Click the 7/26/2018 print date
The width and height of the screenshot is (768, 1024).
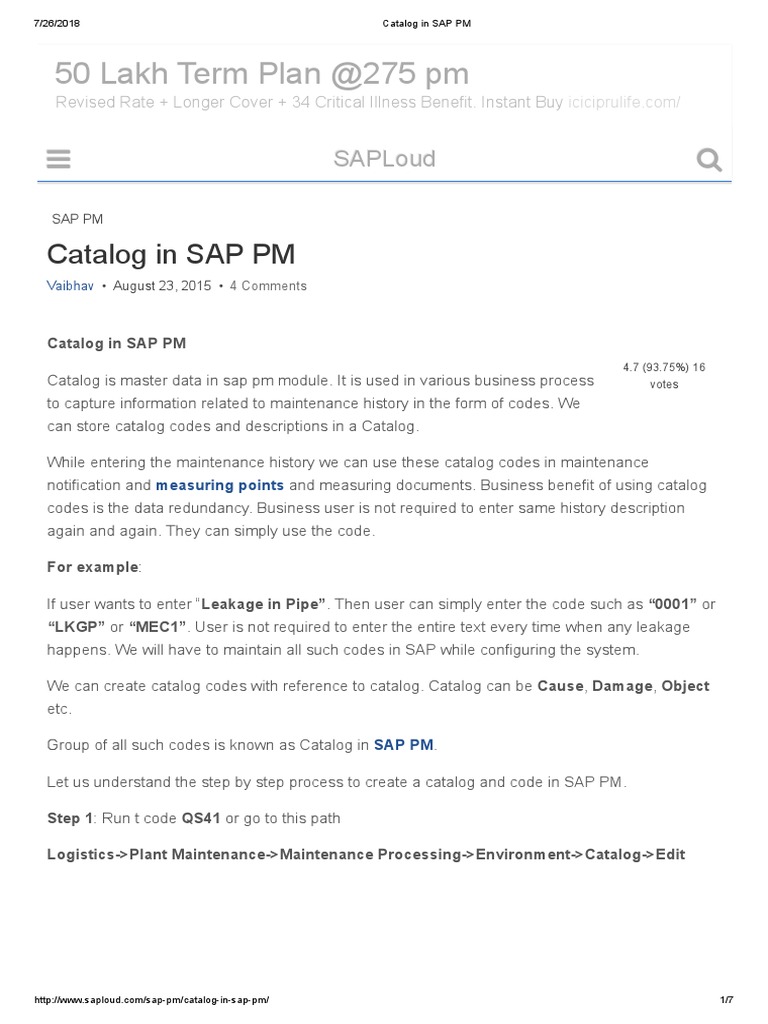tap(57, 23)
